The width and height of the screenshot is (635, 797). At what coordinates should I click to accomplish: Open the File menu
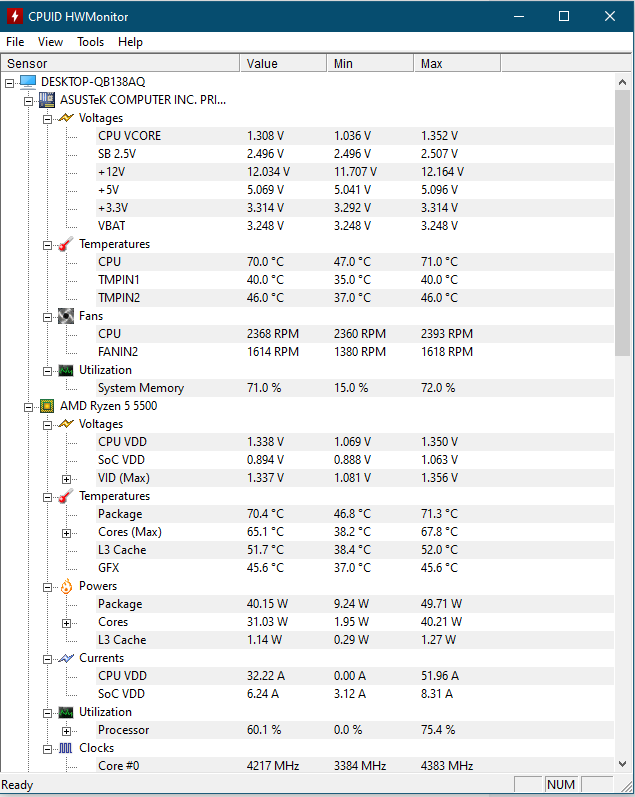(x=15, y=42)
